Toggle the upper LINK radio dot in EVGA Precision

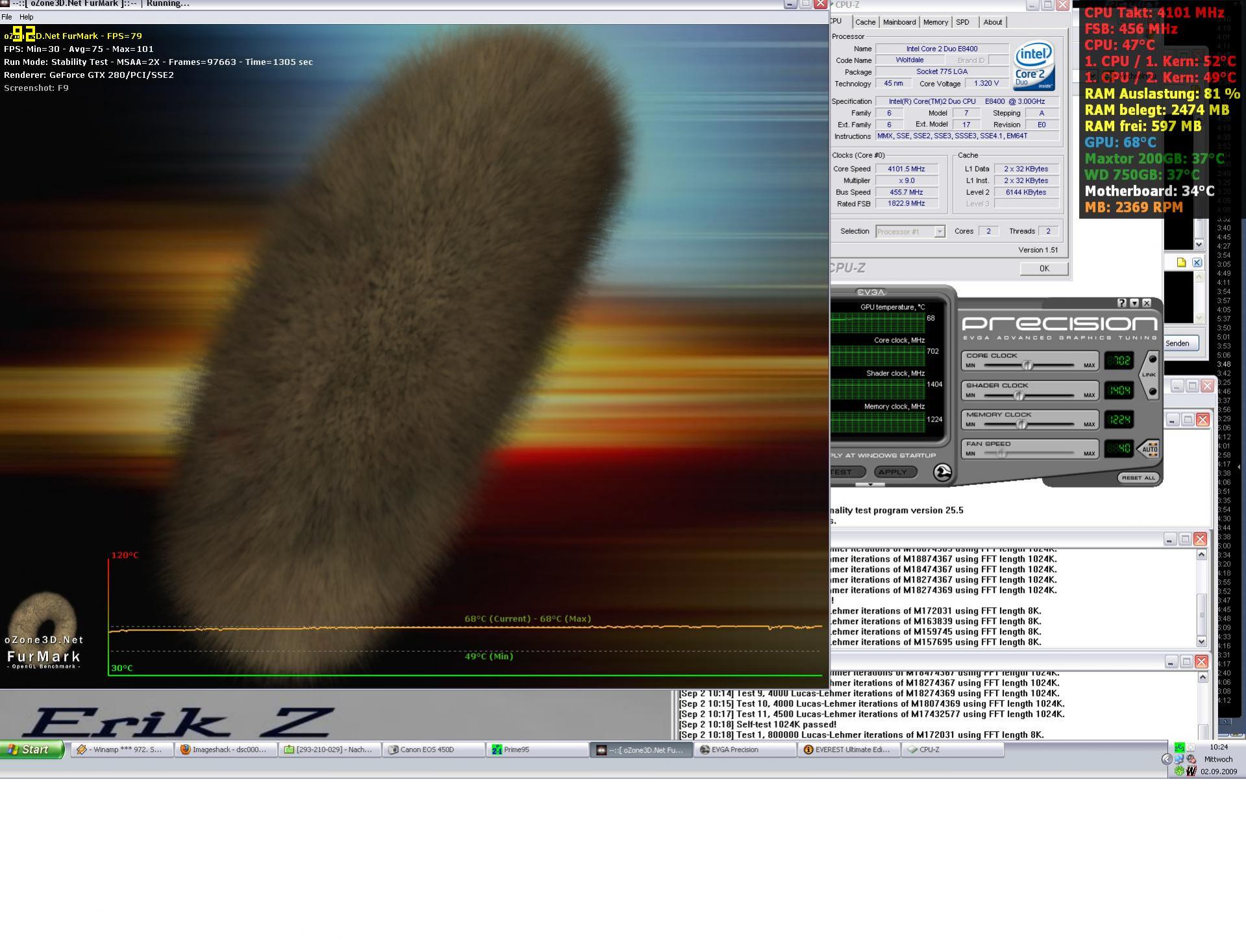[x=1152, y=359]
